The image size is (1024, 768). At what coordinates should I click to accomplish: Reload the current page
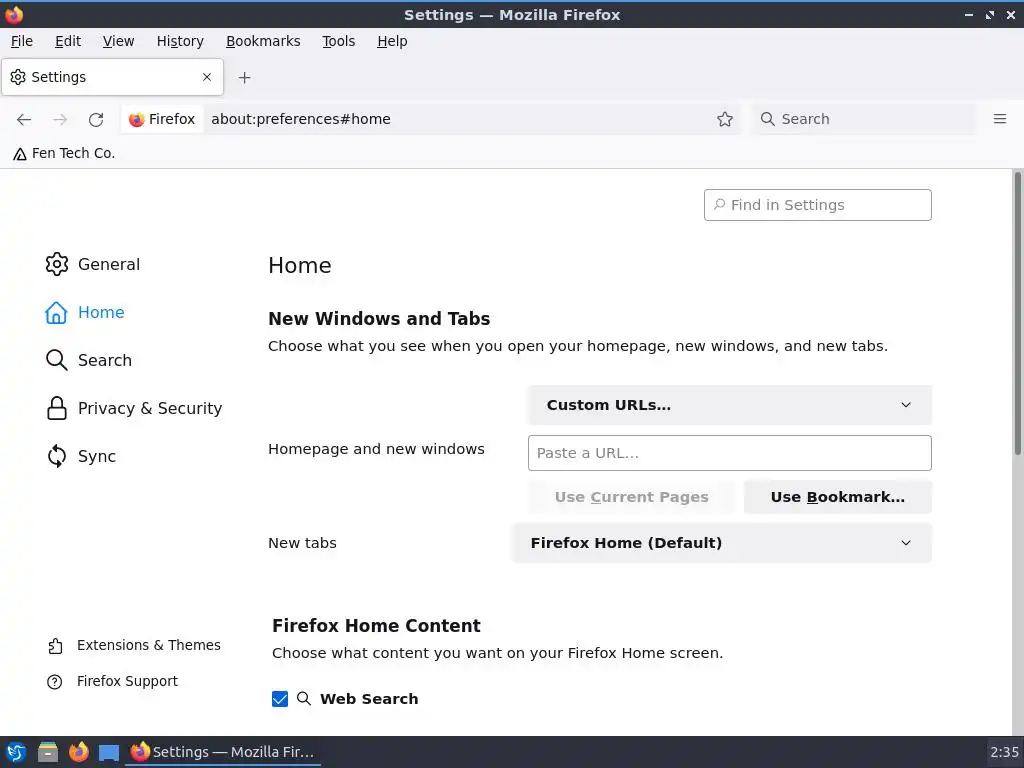pyautogui.click(x=96, y=120)
